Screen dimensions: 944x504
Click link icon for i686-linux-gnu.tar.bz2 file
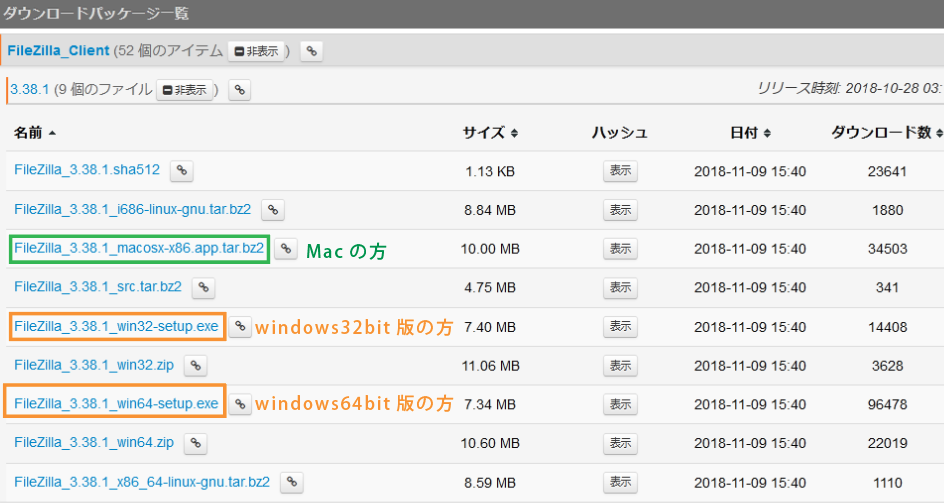[273, 210]
